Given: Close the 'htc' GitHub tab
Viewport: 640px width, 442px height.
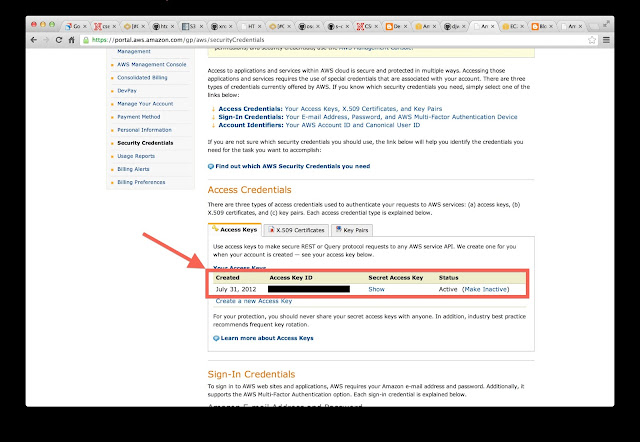Looking at the screenshot, I should [x=172, y=27].
